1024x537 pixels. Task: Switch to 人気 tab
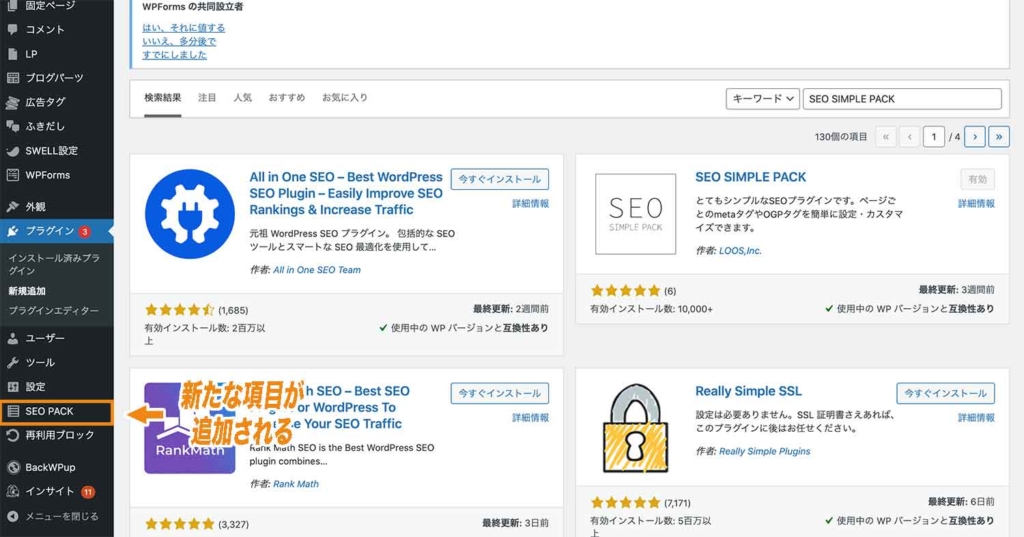[x=243, y=97]
